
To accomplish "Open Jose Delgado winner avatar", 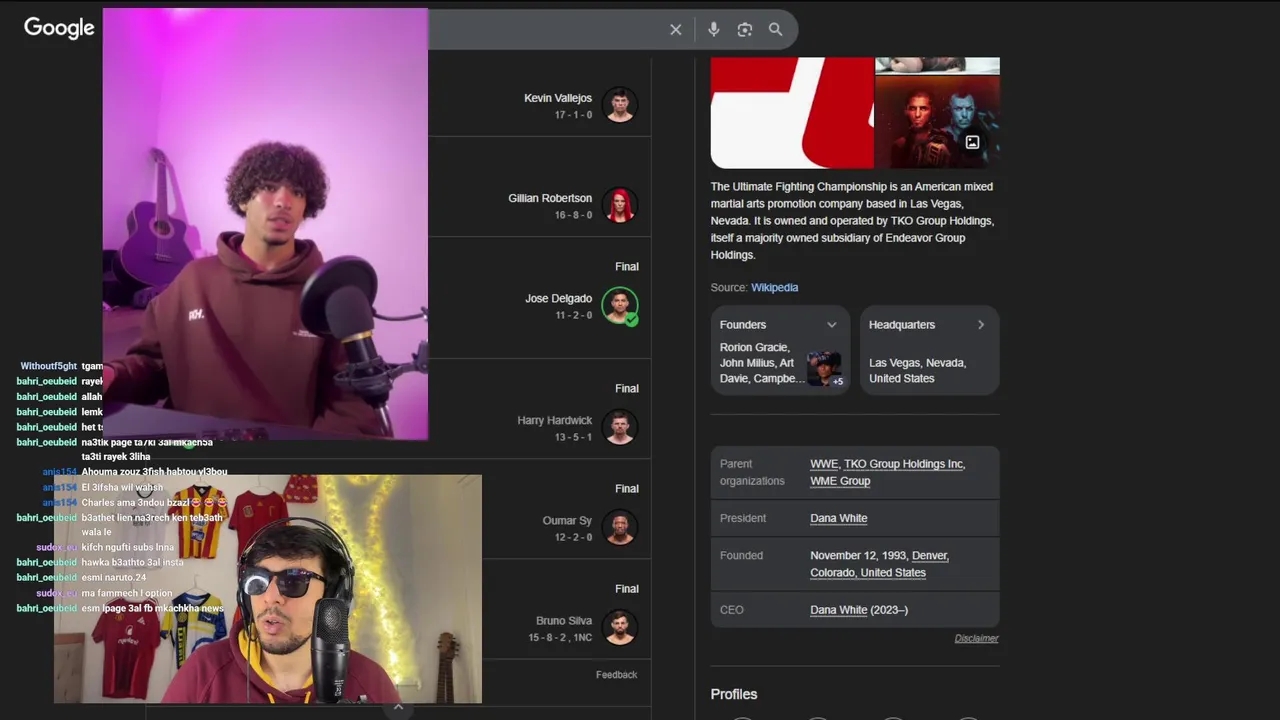I will point(620,305).
